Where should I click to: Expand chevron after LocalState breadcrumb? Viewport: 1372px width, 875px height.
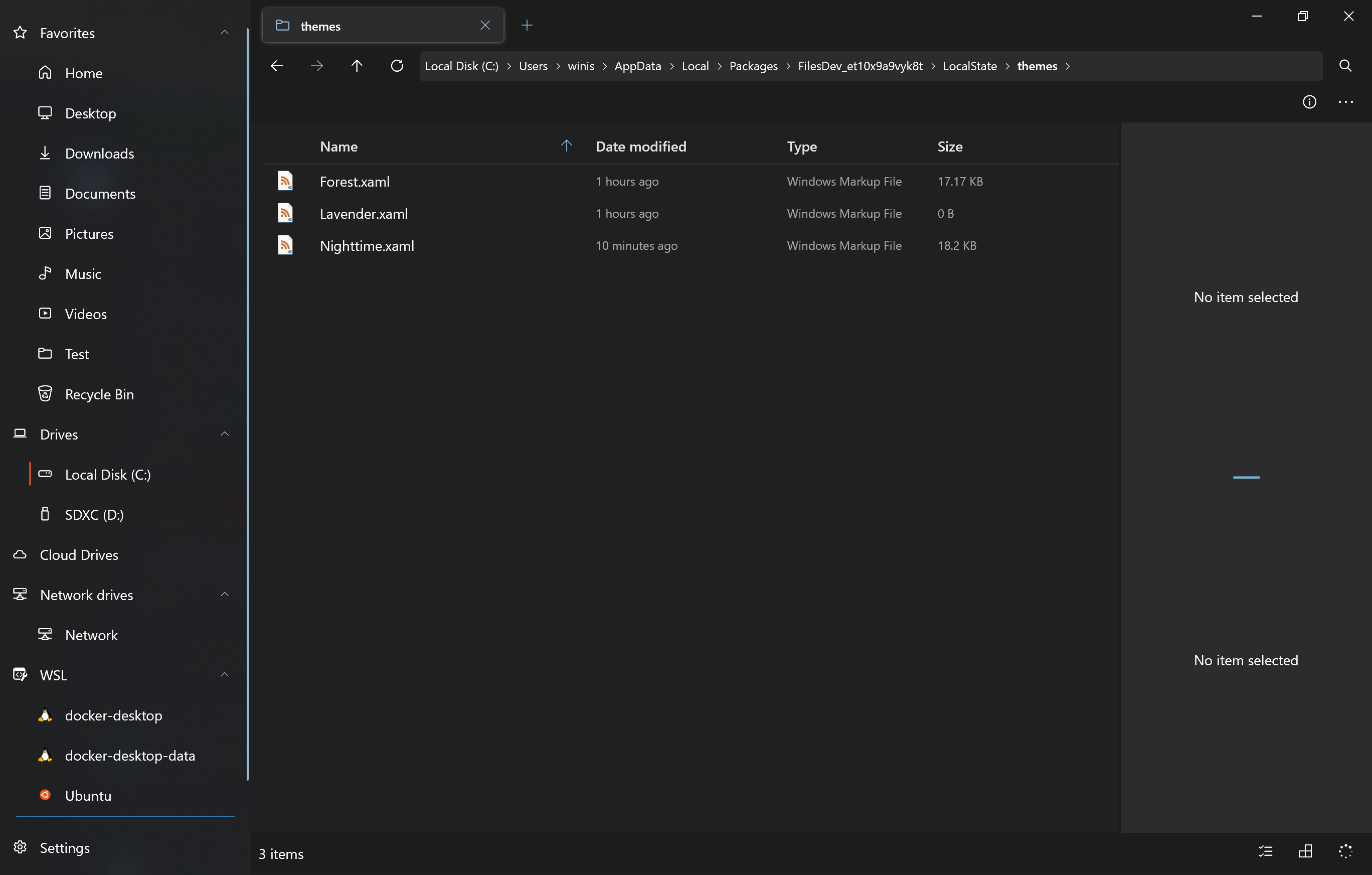click(1007, 66)
